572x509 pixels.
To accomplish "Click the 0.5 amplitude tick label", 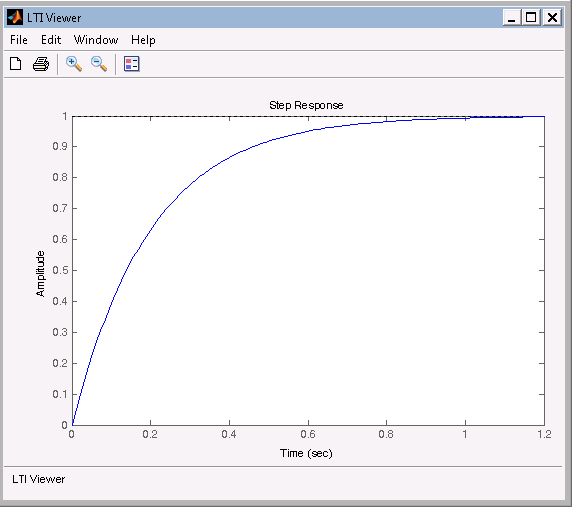I will pyautogui.click(x=60, y=270).
